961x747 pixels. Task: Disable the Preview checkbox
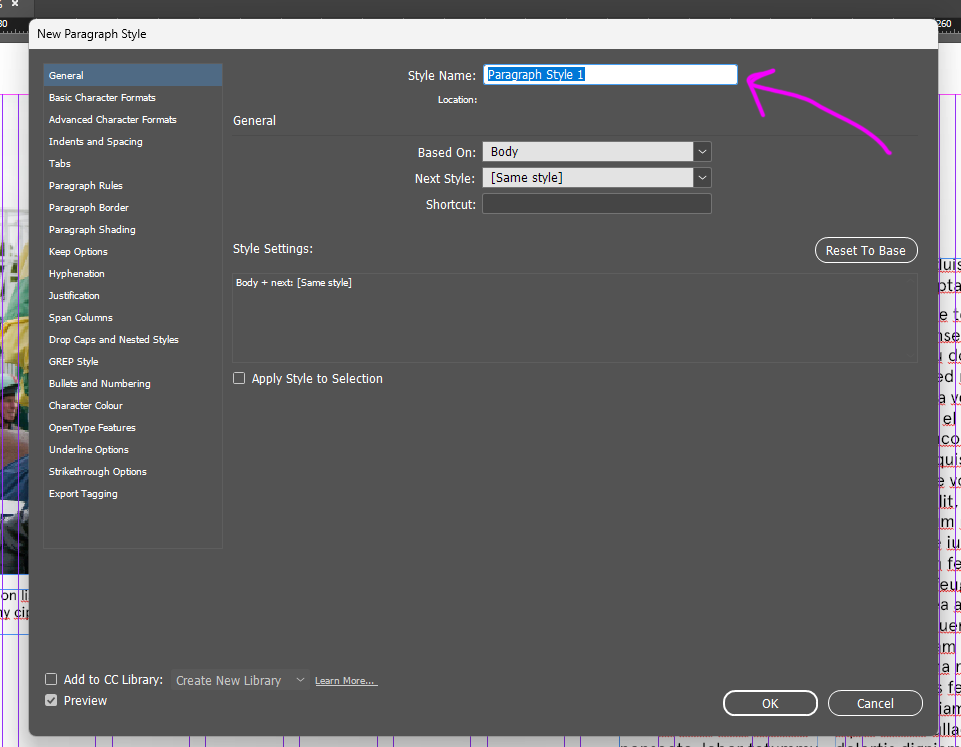(x=51, y=700)
